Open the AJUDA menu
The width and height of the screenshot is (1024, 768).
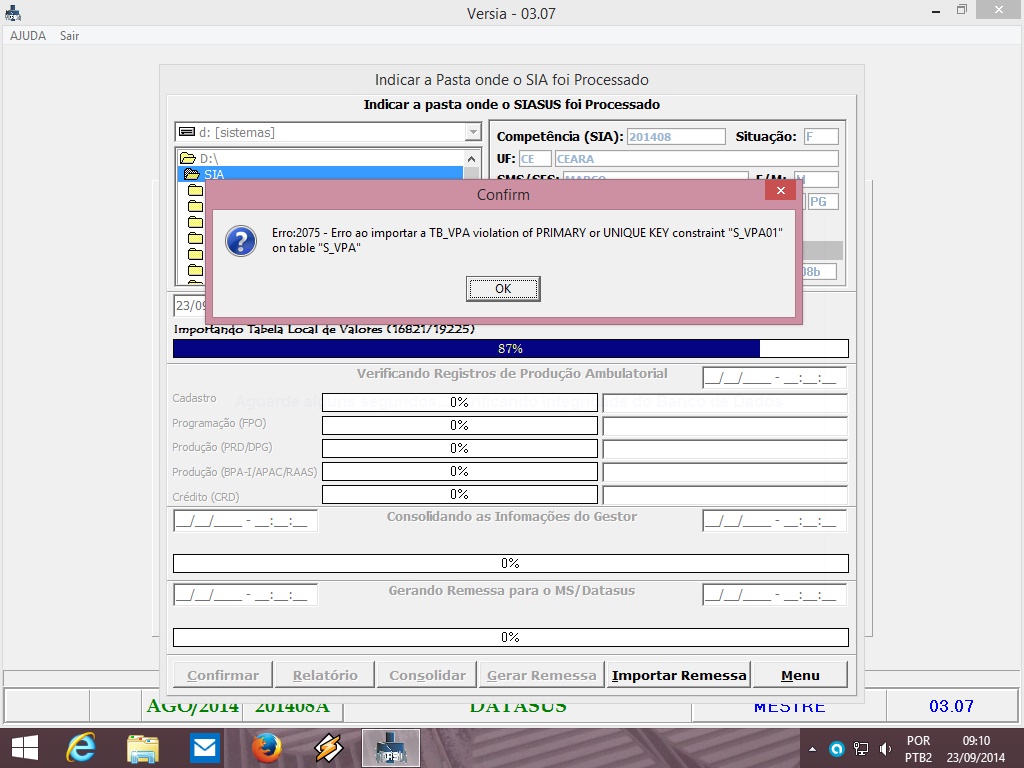coord(28,36)
